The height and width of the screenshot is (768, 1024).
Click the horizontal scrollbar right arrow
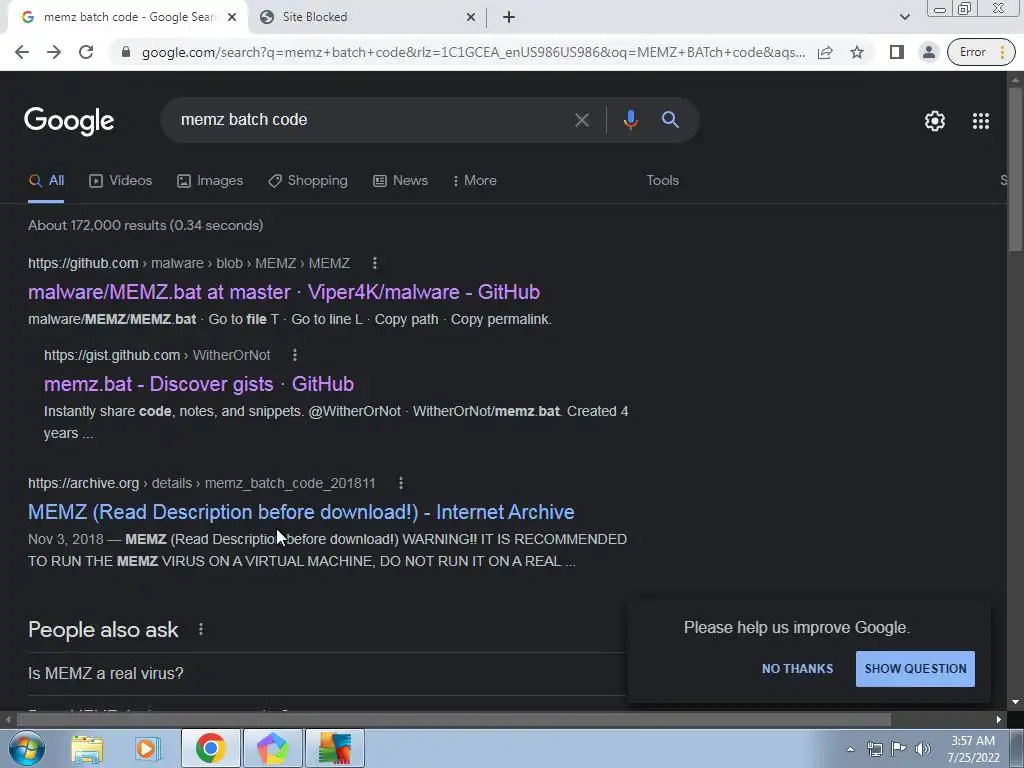(x=999, y=720)
